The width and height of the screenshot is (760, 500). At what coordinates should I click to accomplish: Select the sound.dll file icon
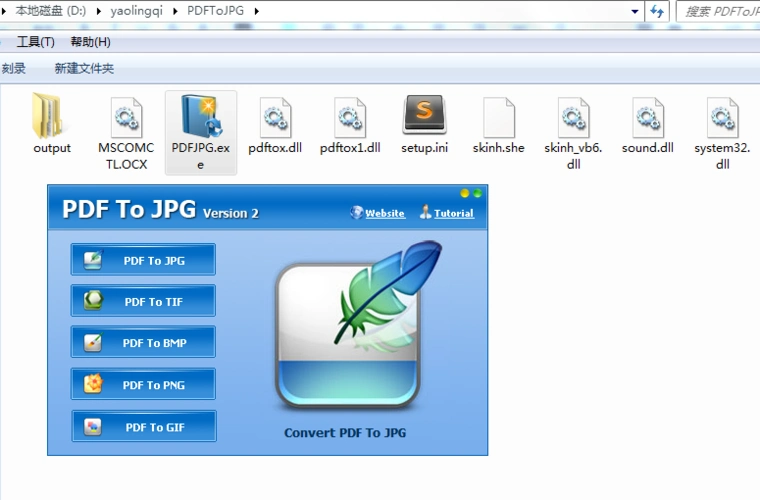[x=648, y=117]
